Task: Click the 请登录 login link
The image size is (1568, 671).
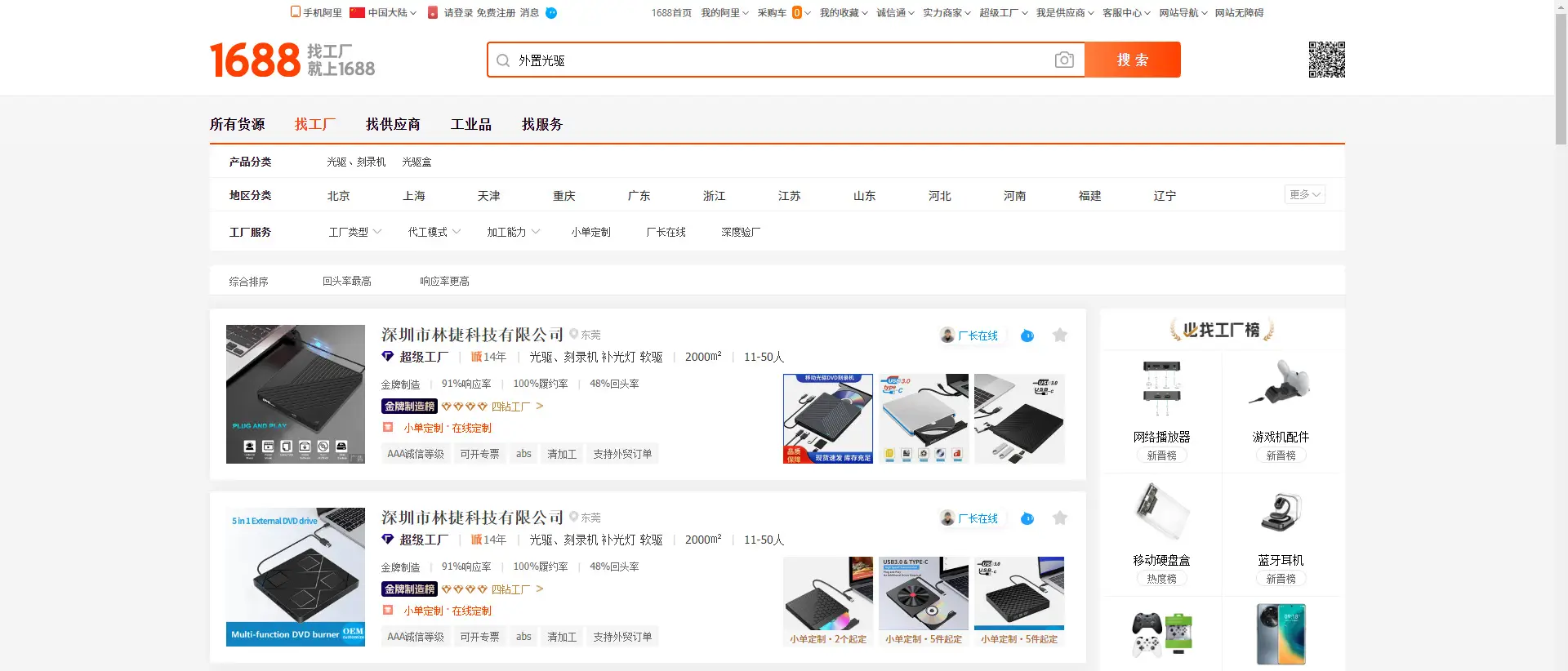Action: pyautogui.click(x=459, y=13)
